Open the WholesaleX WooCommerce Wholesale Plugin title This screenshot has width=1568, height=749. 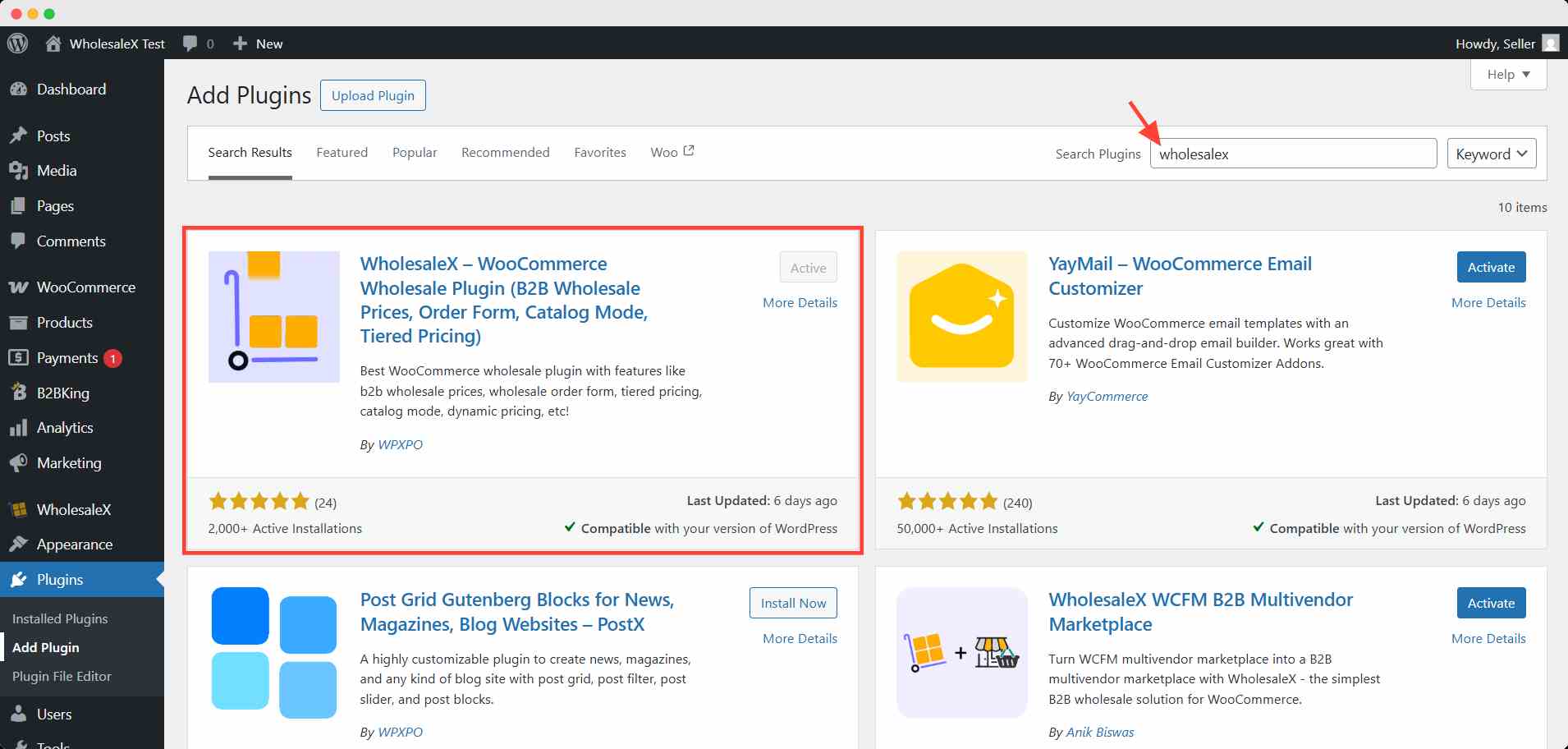[x=504, y=300]
